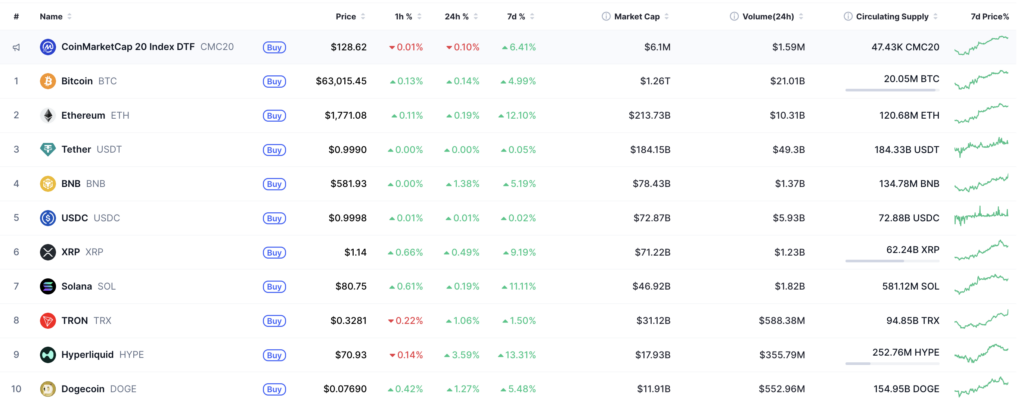This screenshot has height=406, width=1024.
Task: Click the Circulating Supply info icon
Action: [848, 16]
